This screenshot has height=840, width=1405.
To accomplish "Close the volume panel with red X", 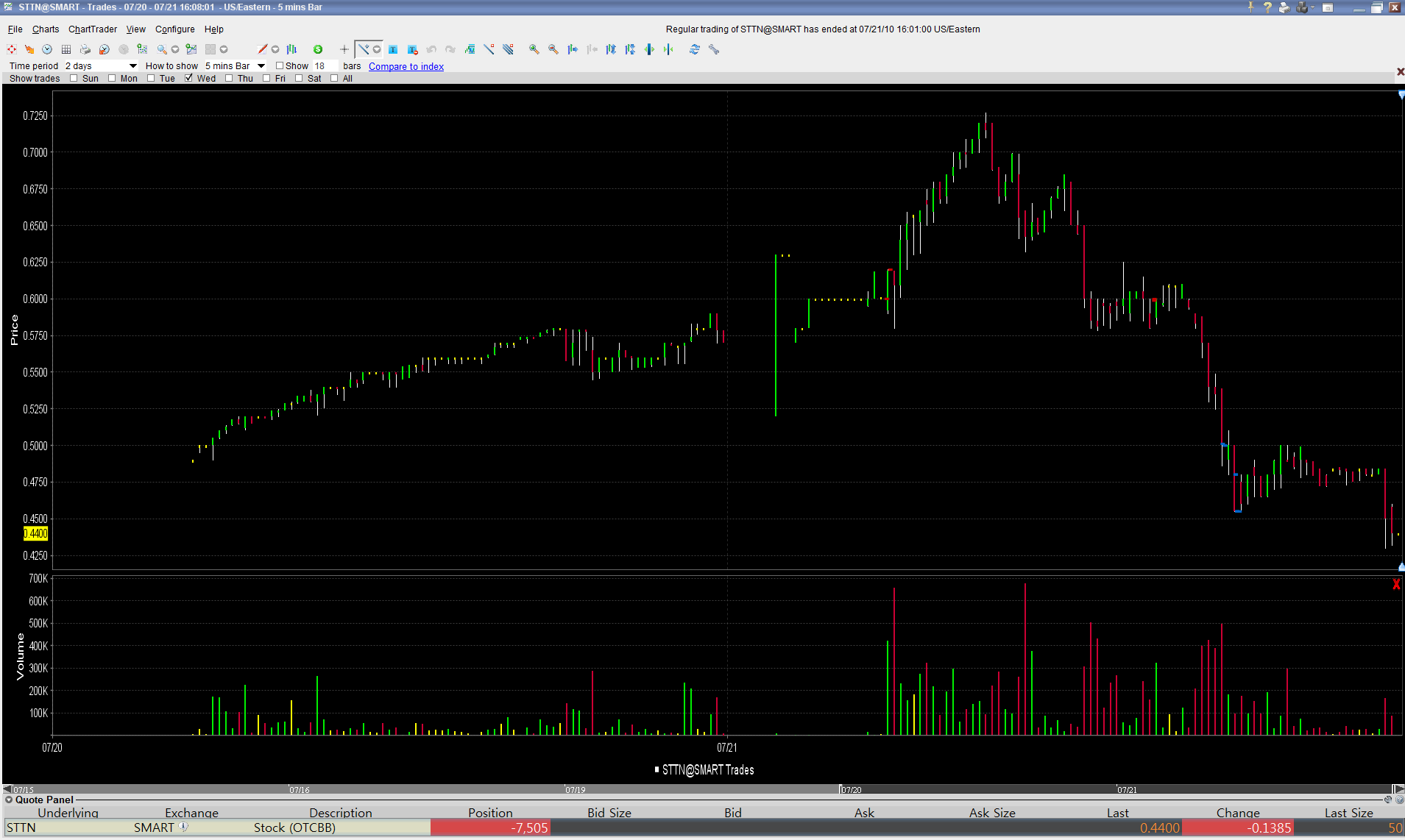I will pos(1396,584).
